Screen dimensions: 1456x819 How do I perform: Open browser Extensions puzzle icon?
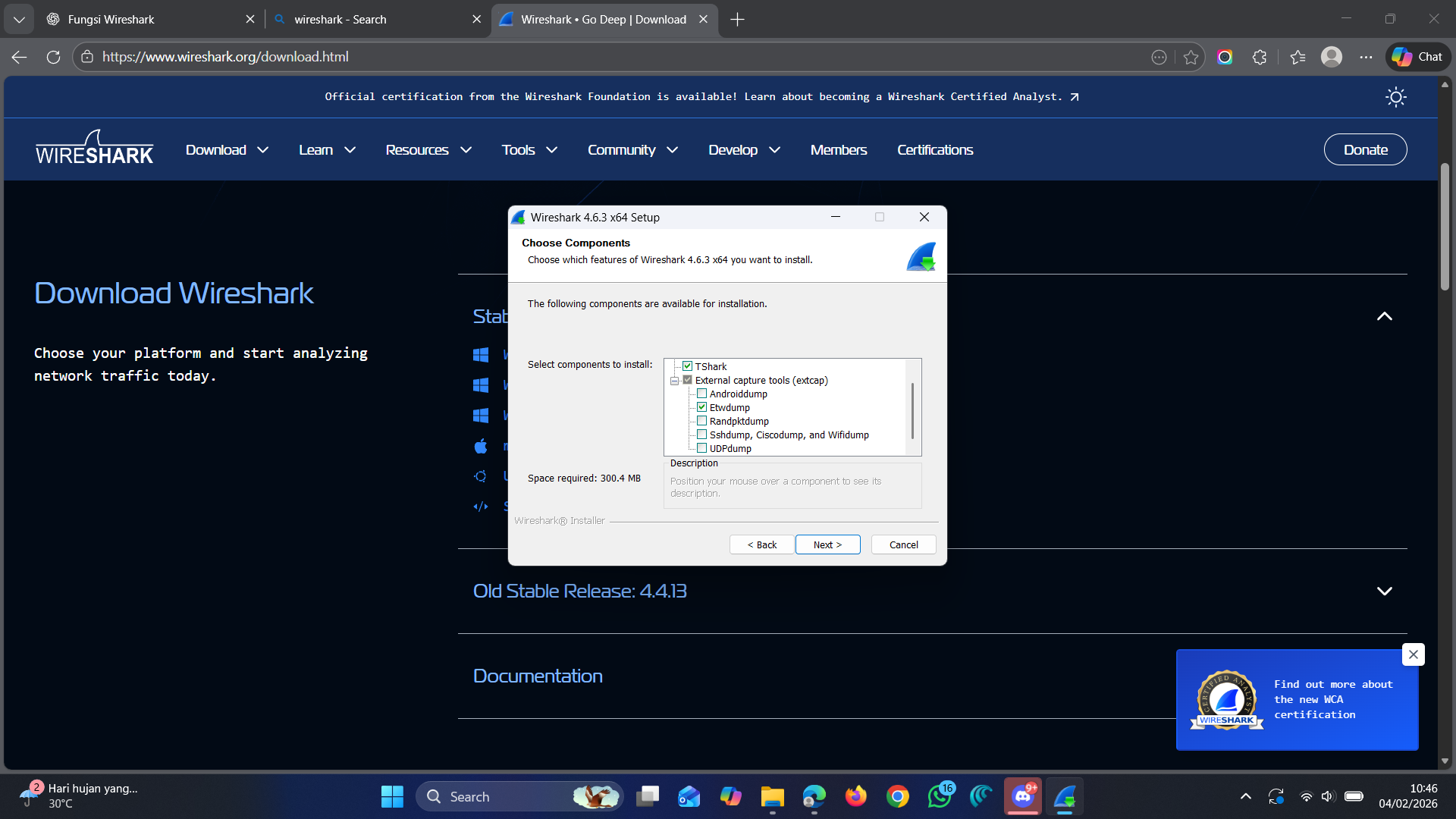[1260, 57]
